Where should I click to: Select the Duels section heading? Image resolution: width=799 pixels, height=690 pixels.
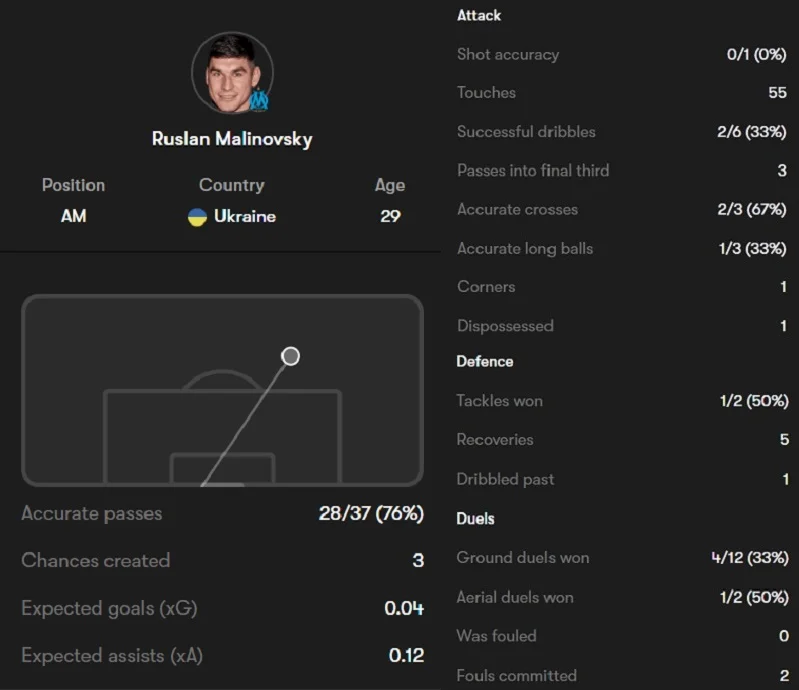pos(476,518)
